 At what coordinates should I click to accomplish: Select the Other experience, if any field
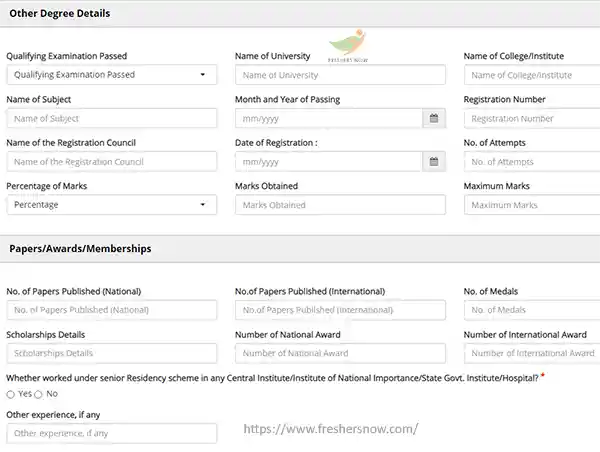tap(112, 433)
